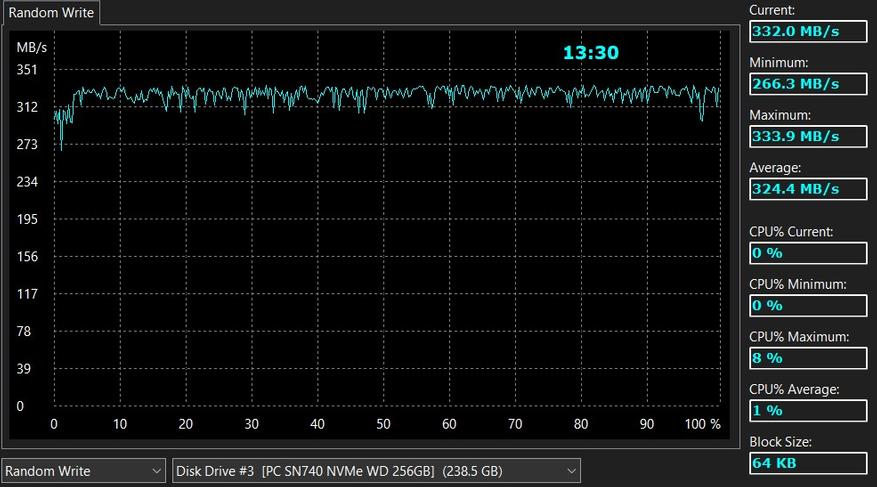Viewport: 877px width, 487px height.
Task: Click the 13:30 elapsed time display
Action: [591, 53]
